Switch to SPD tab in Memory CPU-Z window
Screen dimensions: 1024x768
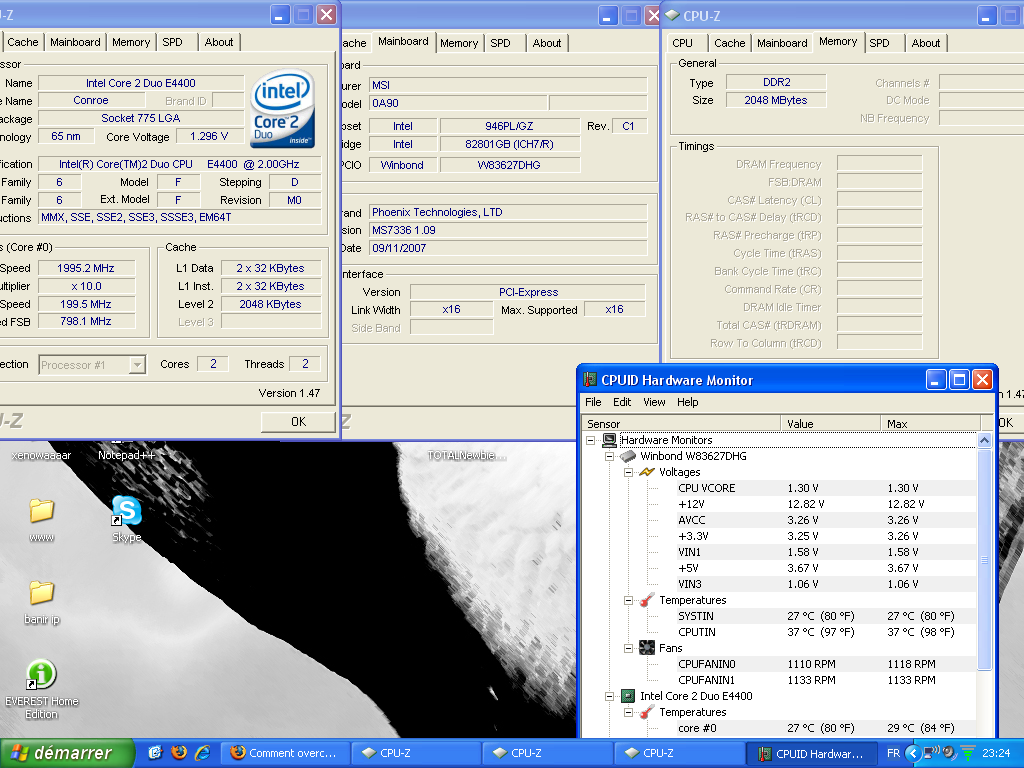click(x=879, y=43)
